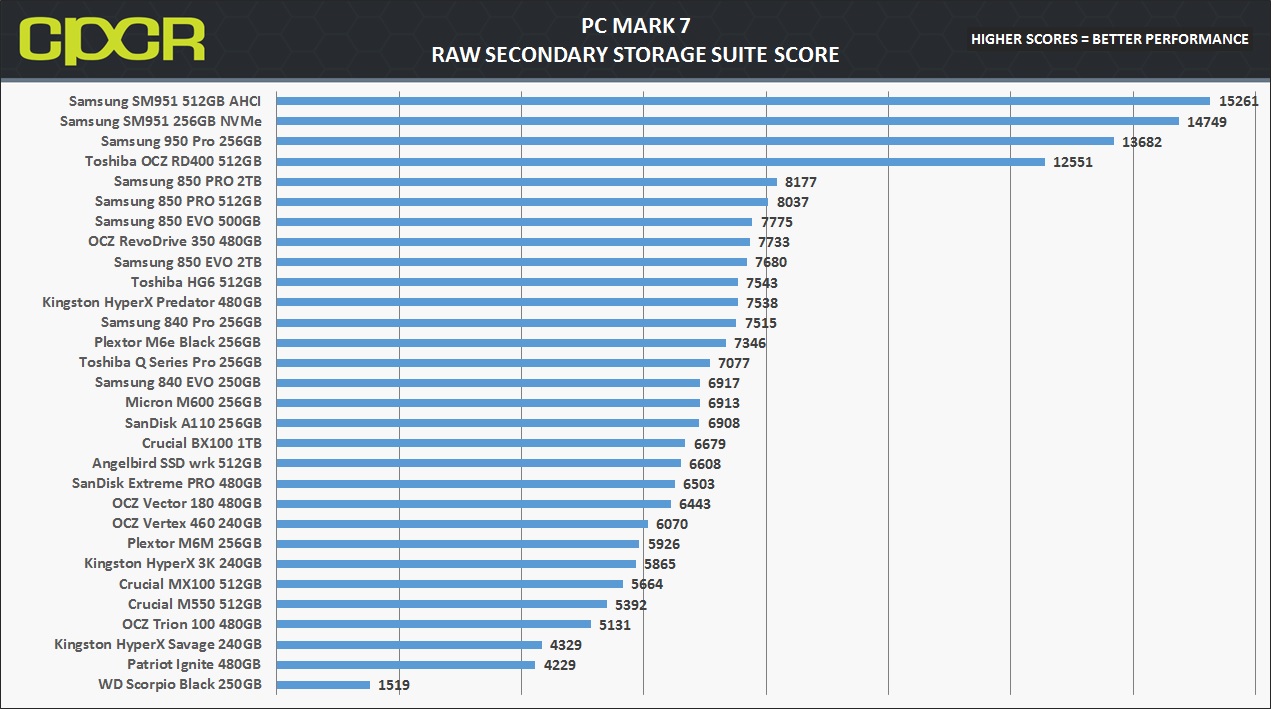Click the Samsung SM951 512GB AHCI bar
Screen dimensions: 1271x709
743,101
